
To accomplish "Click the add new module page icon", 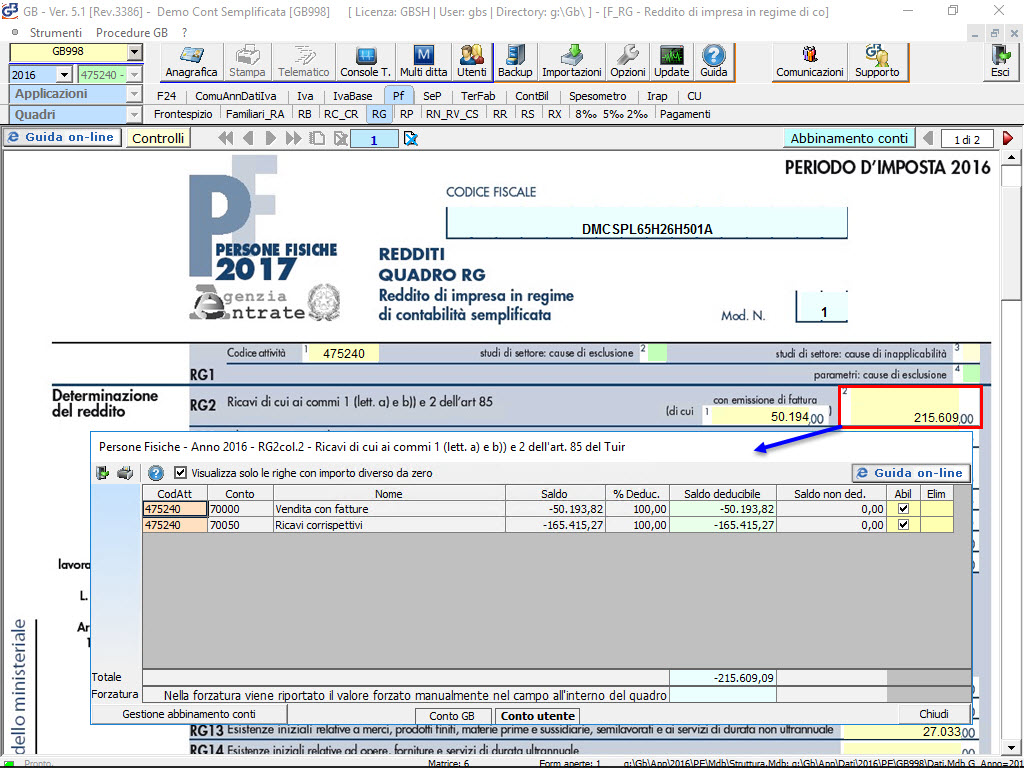I will pos(317,138).
